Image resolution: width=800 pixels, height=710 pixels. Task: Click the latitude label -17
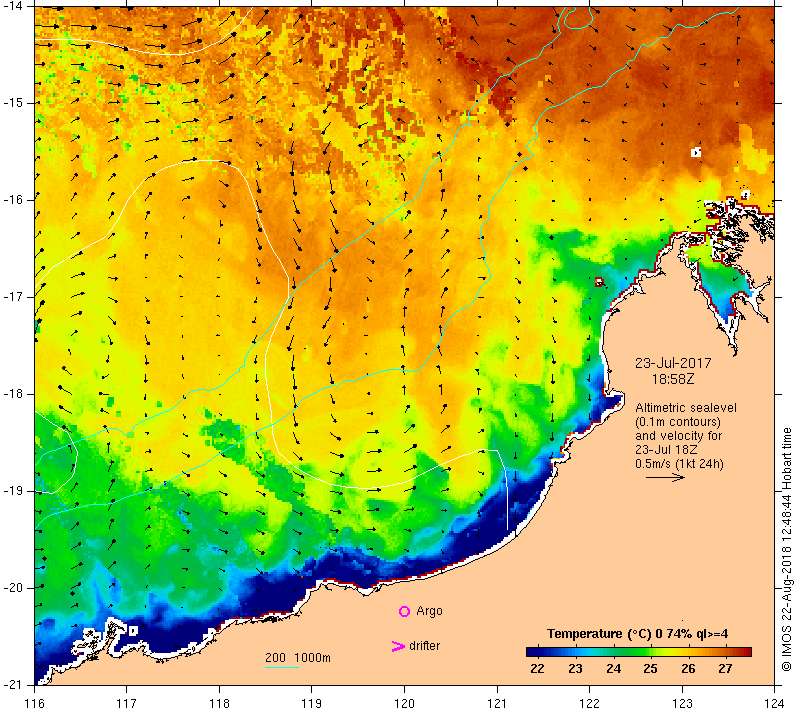pyautogui.click(x=13, y=297)
